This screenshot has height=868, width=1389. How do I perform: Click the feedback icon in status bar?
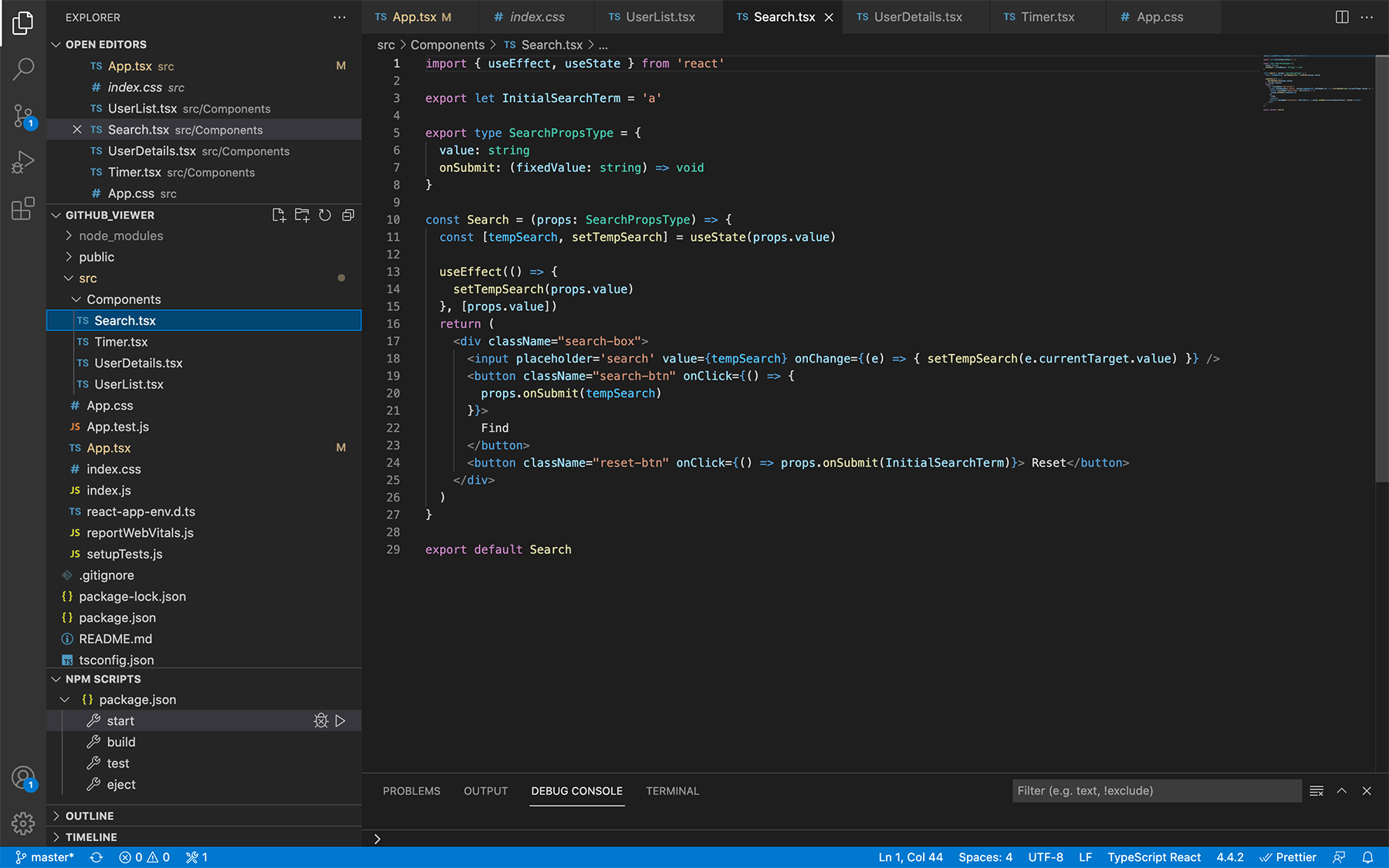point(1339,857)
